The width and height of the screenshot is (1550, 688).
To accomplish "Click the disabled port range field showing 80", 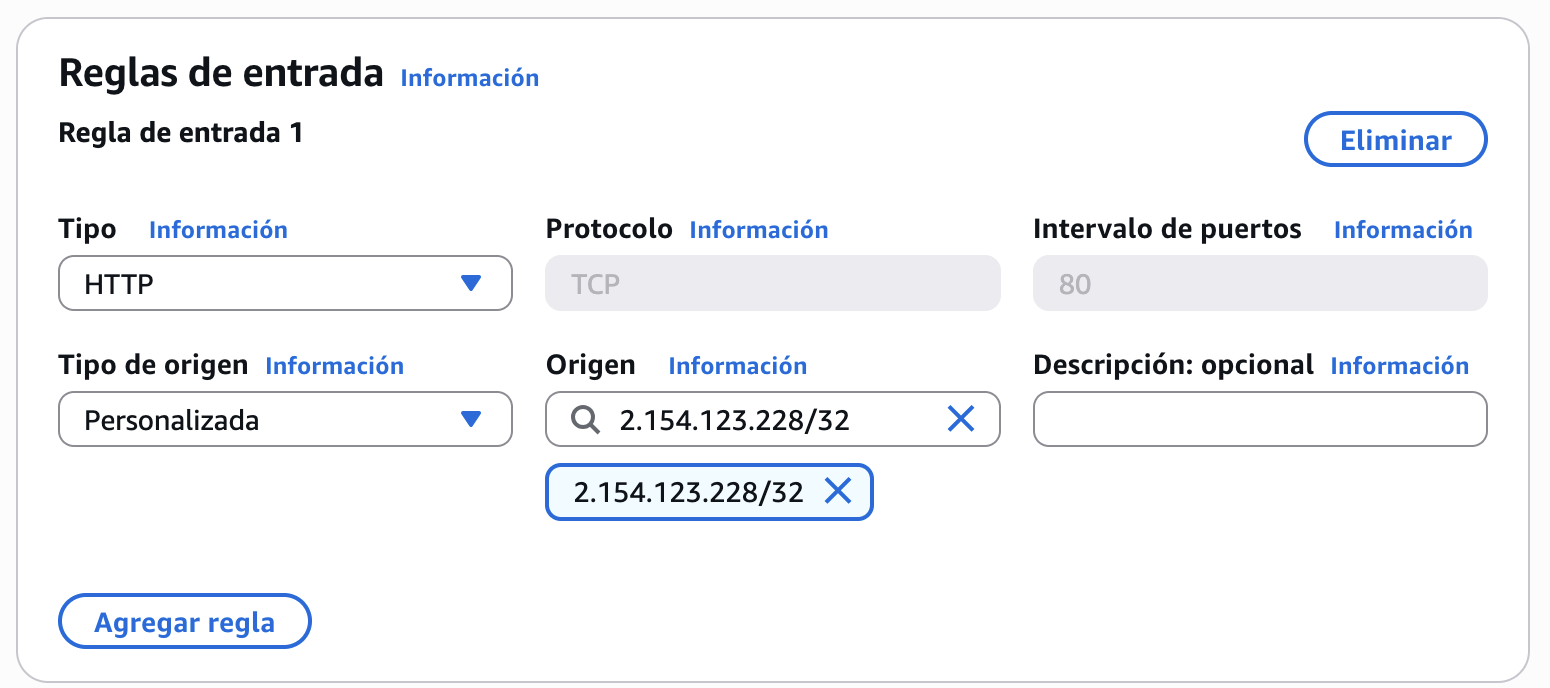I will 1260,284.
